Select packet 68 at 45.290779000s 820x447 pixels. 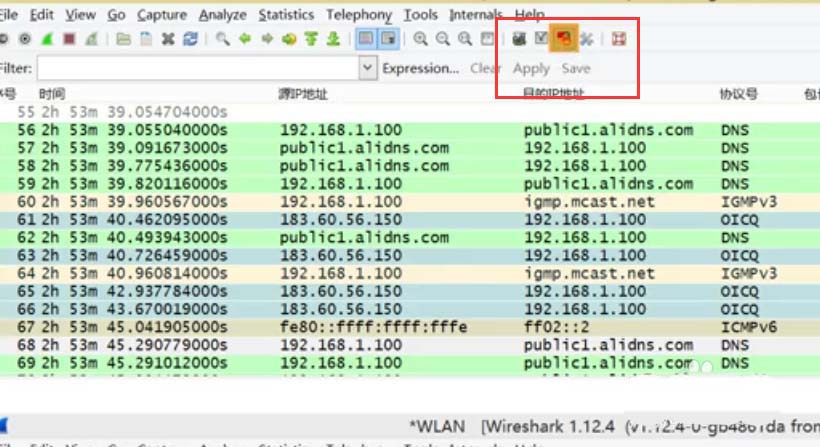coord(410,345)
